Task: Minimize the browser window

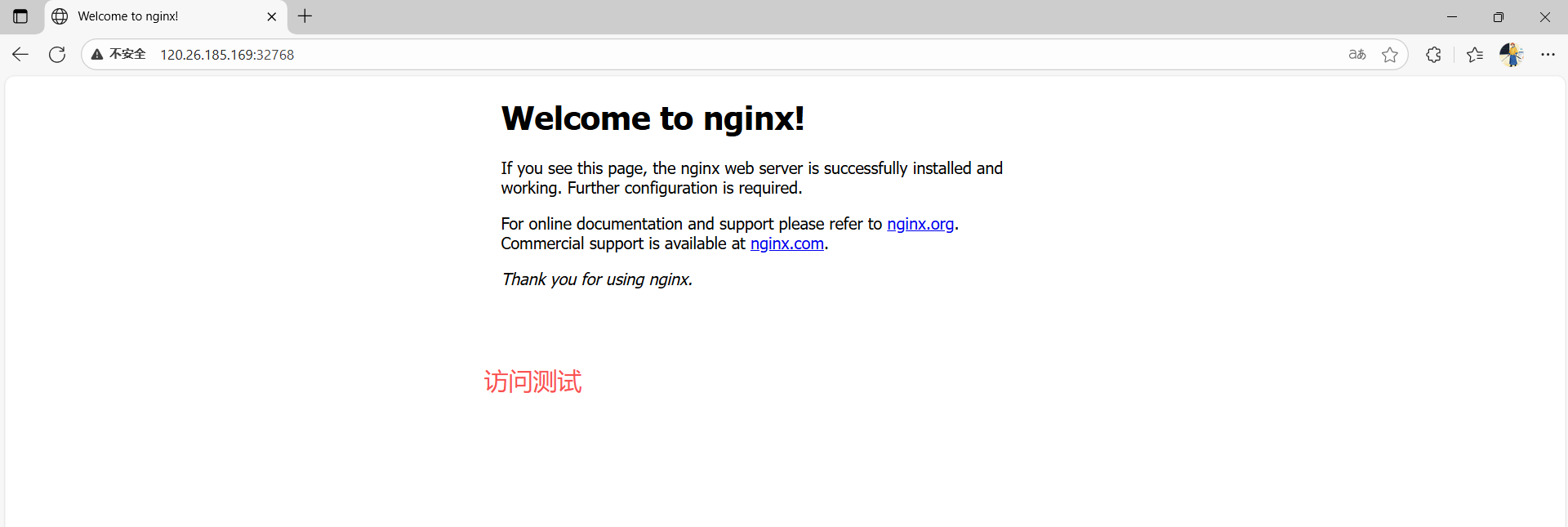Action: point(1452,16)
